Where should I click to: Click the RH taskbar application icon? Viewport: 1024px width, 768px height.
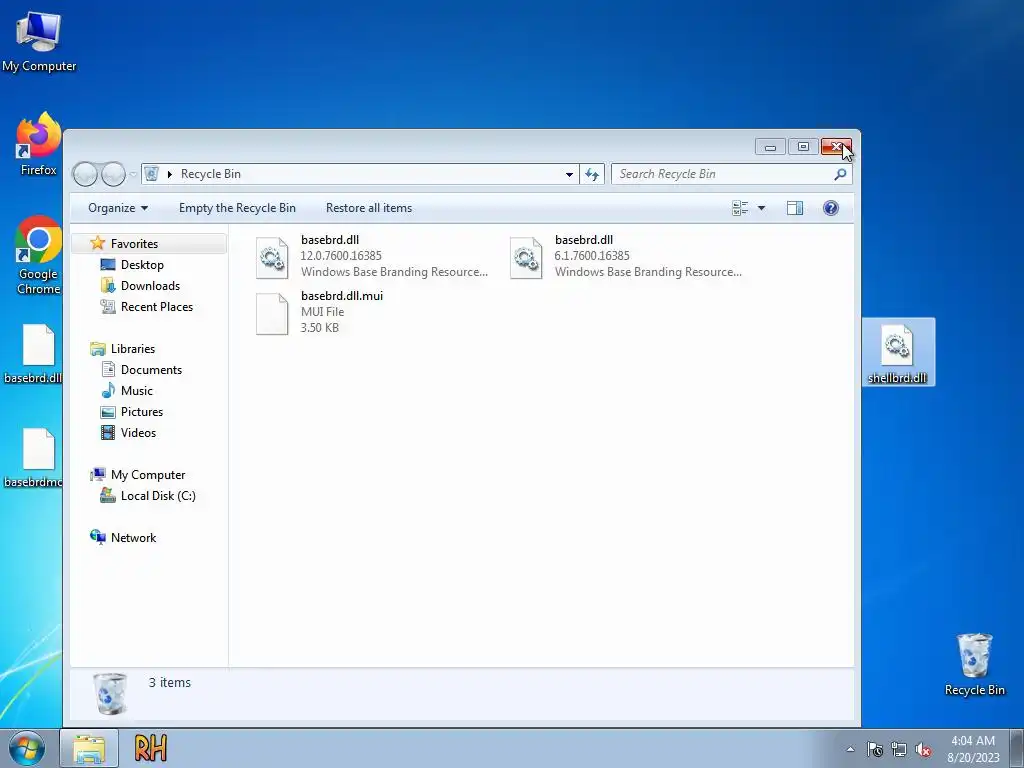(x=150, y=748)
